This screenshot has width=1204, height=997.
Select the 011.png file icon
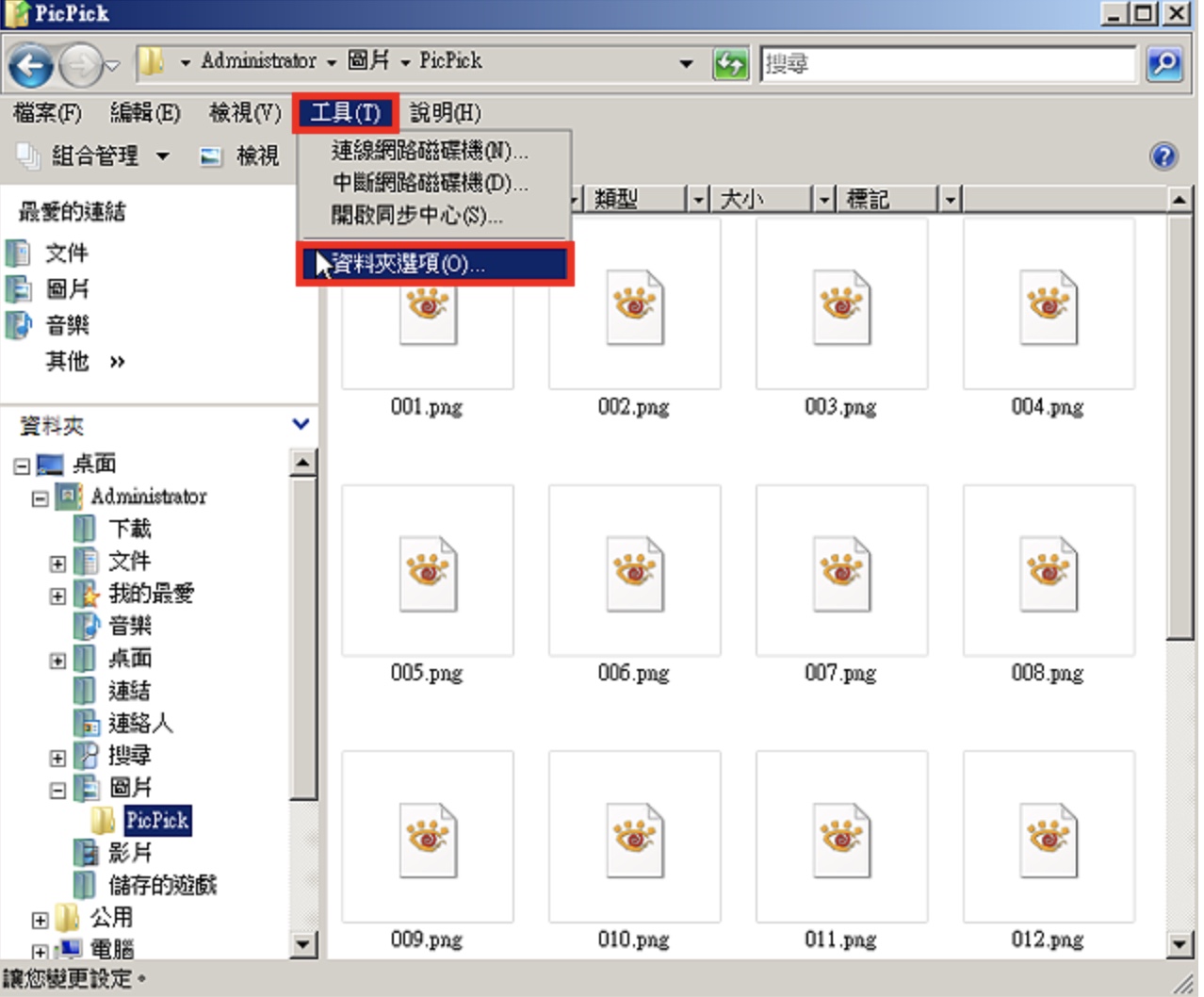tap(841, 839)
